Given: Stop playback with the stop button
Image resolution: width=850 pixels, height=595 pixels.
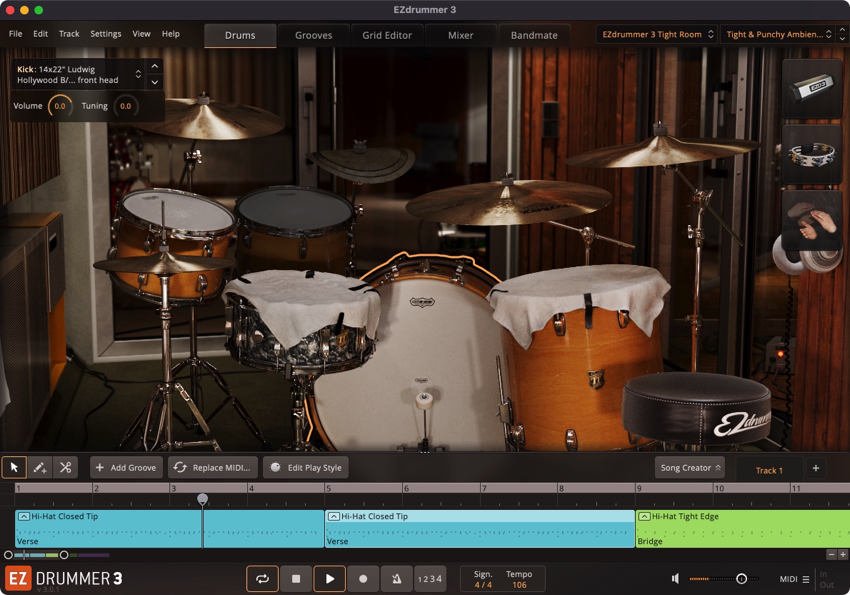Looking at the screenshot, I should 296,579.
